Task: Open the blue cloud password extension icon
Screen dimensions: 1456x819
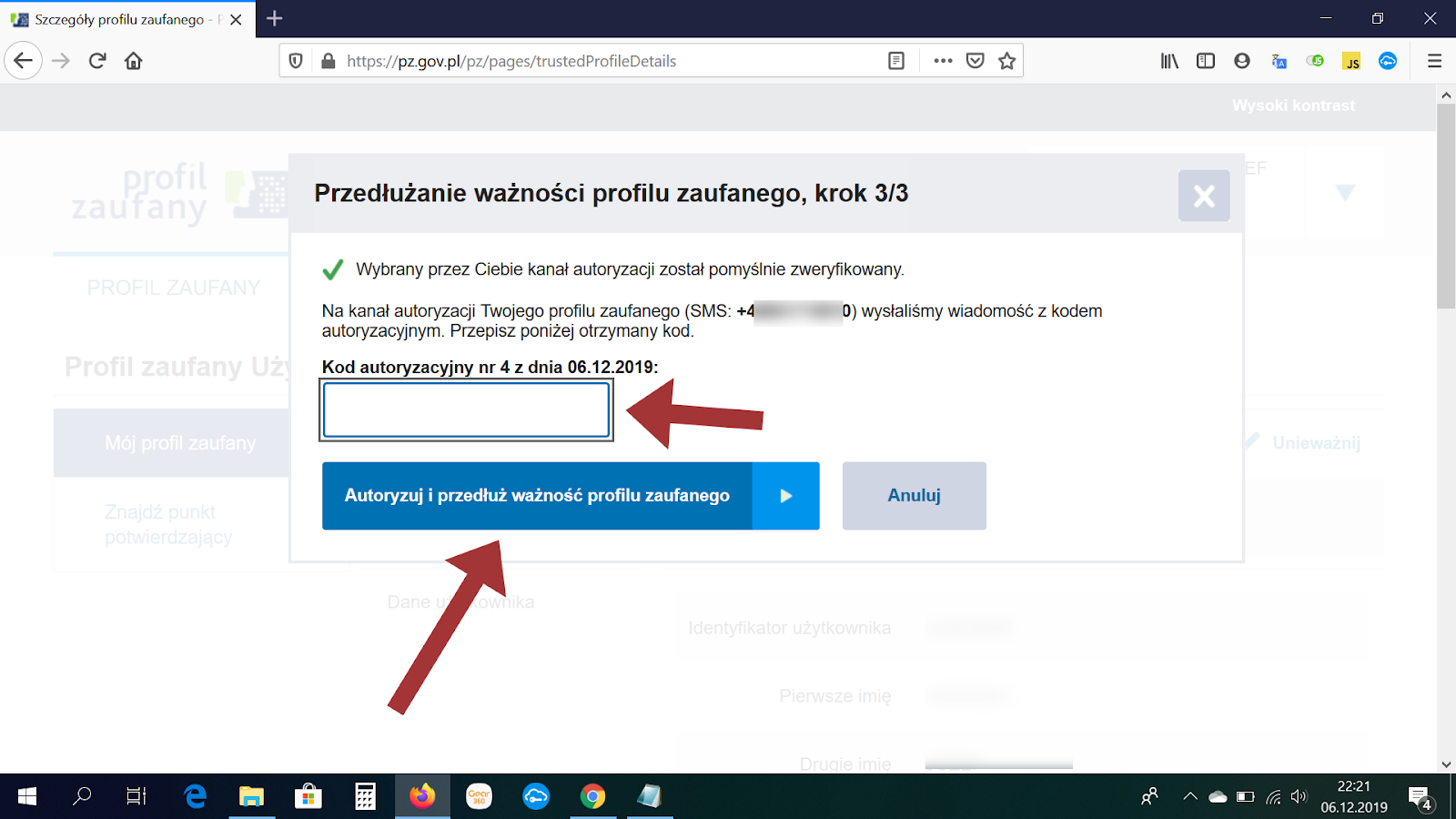Action: click(1388, 61)
